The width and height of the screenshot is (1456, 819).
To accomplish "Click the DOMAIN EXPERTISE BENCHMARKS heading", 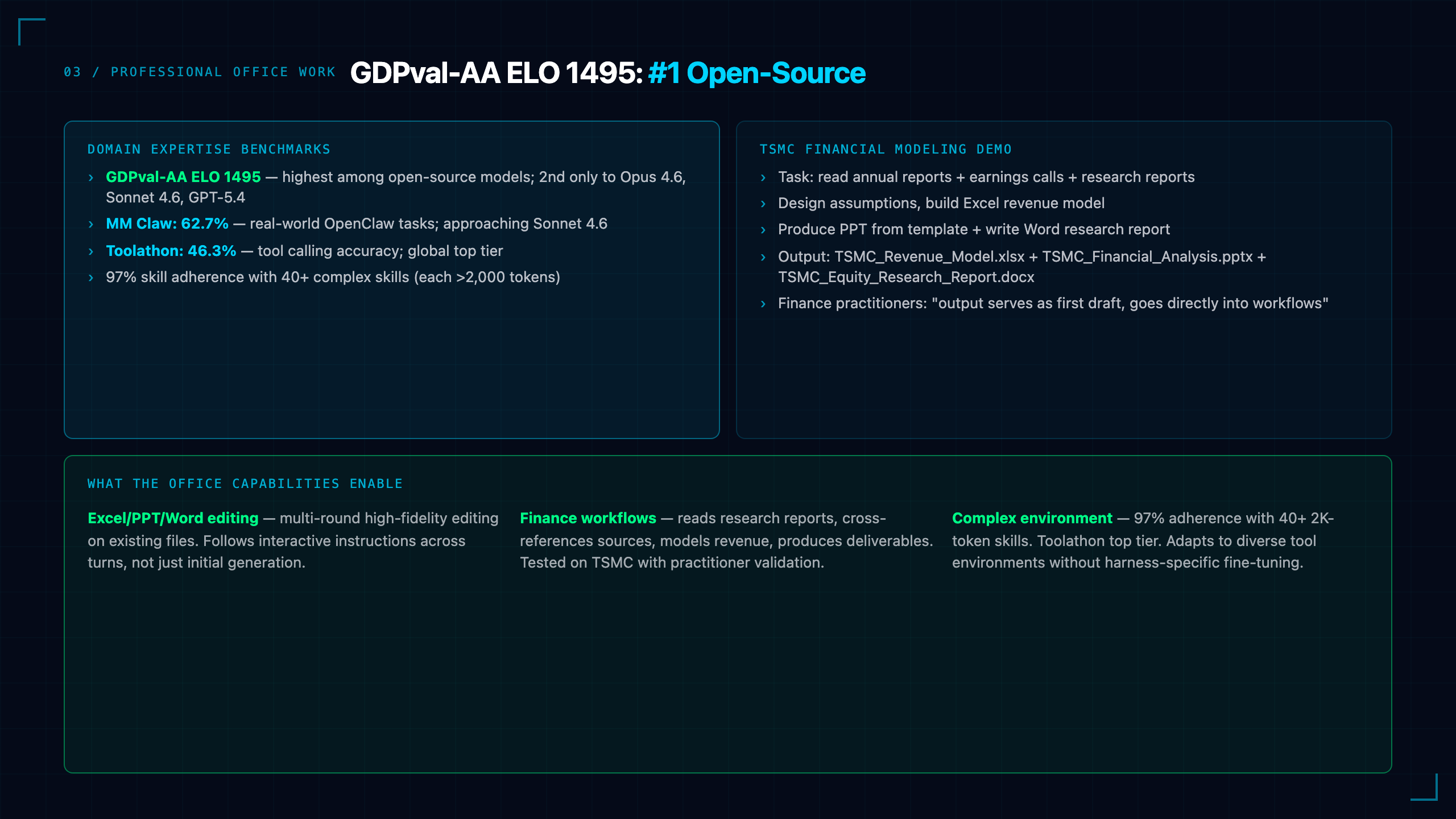I will point(209,149).
